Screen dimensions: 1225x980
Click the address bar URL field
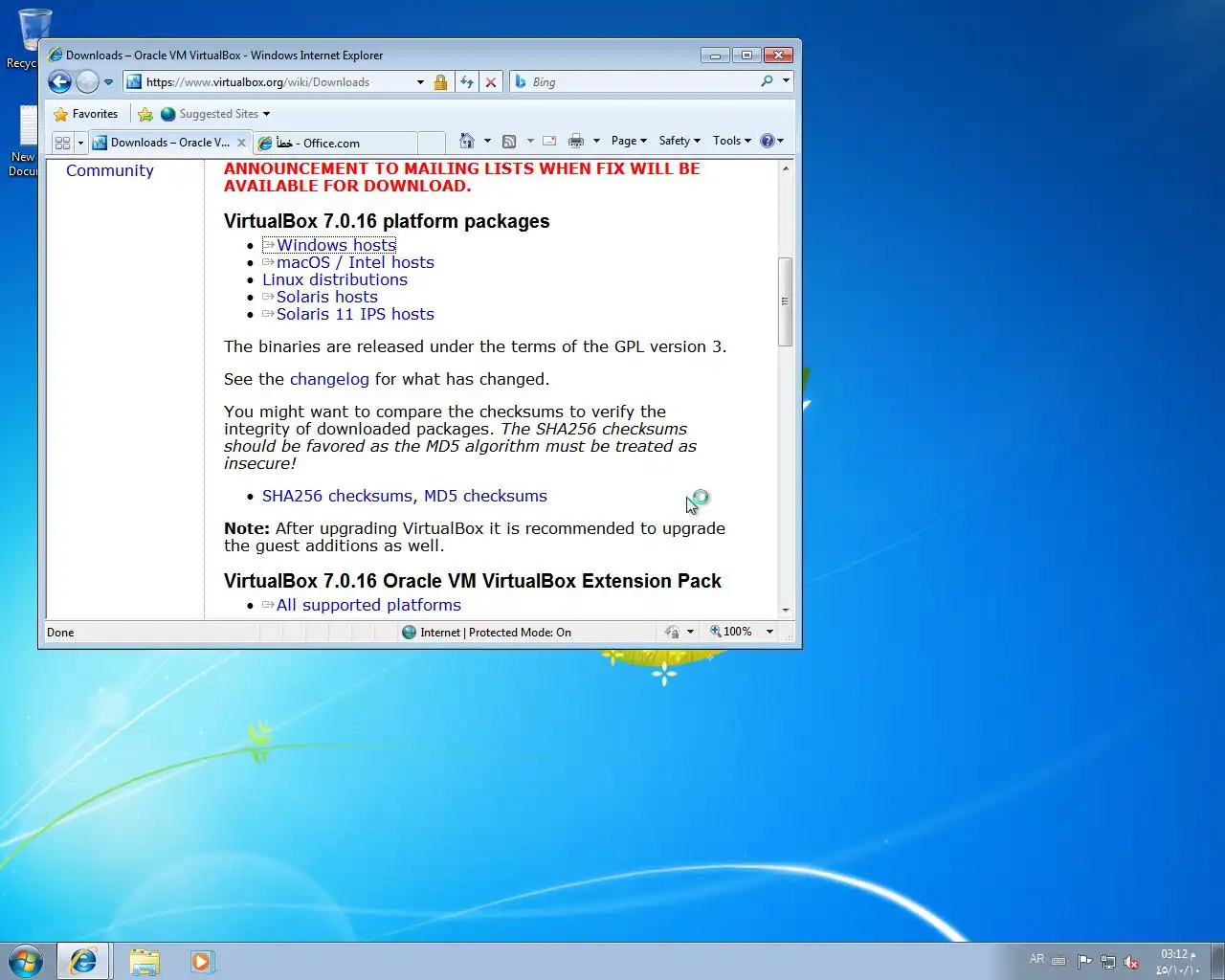click(x=278, y=82)
